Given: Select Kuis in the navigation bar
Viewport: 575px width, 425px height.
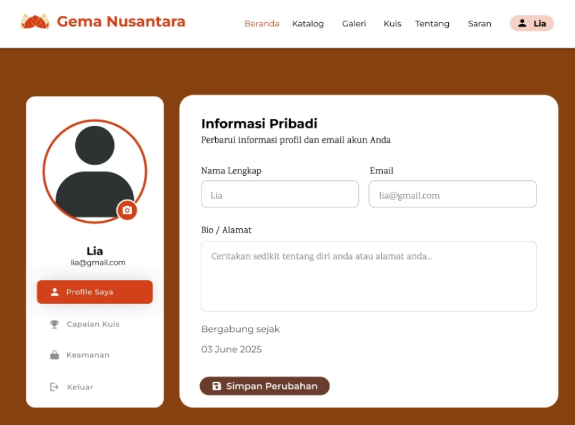Looking at the screenshot, I should click(392, 24).
